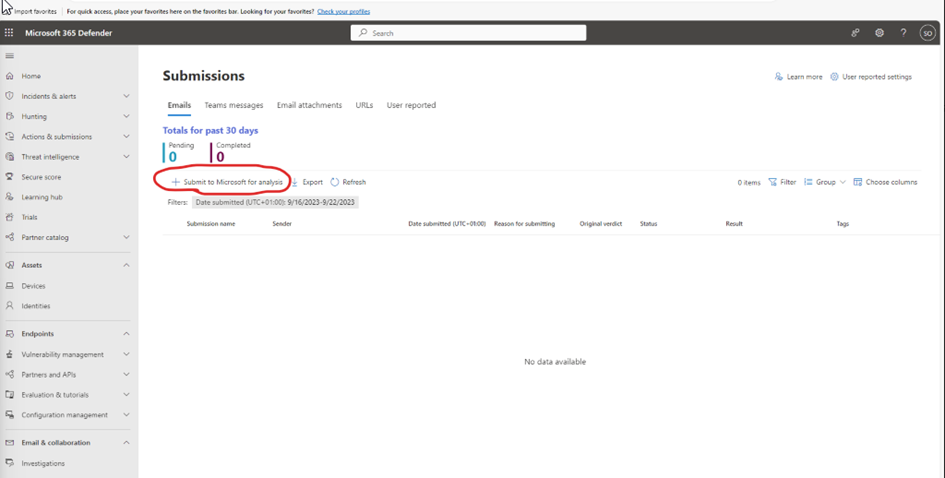This screenshot has width=945, height=478.
Task: Click the Assets section icon
Action: [x=9, y=265]
